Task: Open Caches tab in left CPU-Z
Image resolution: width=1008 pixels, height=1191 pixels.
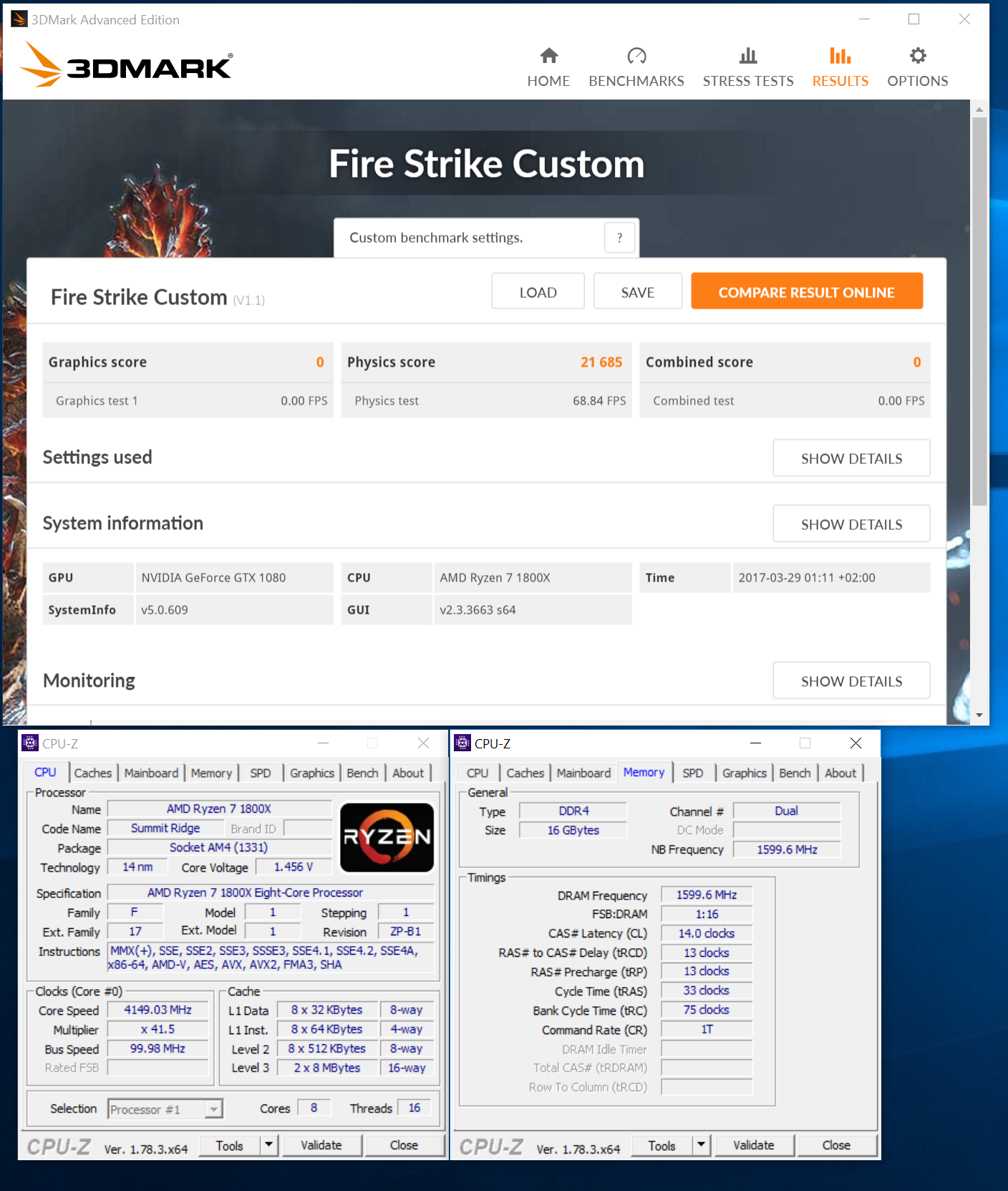Action: click(93, 773)
